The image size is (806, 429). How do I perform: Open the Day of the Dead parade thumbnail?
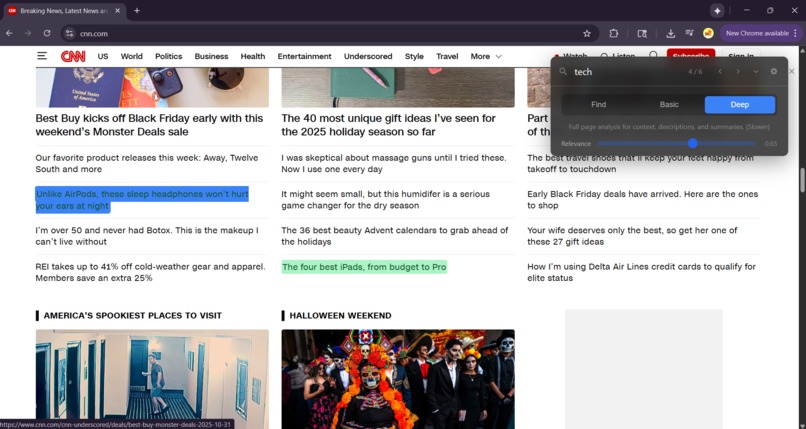click(x=398, y=379)
